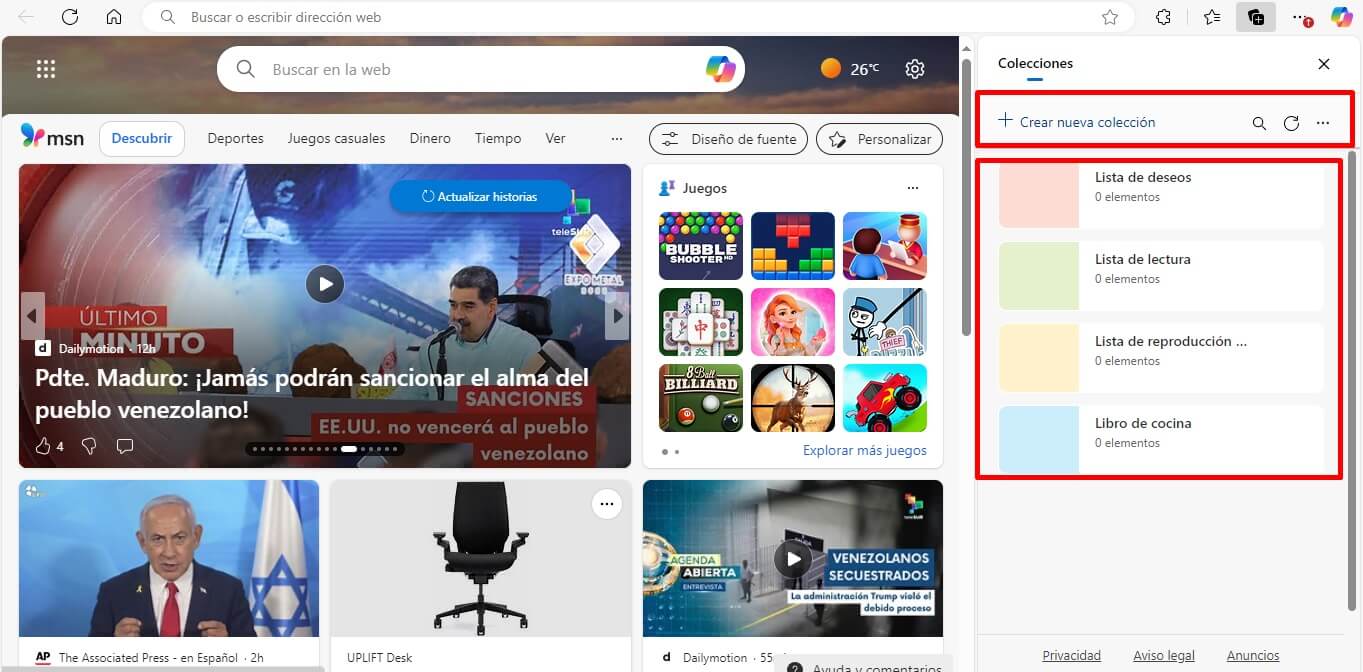Dislike the Maduro story thumbs down
The height and width of the screenshot is (672, 1363).
click(88, 446)
